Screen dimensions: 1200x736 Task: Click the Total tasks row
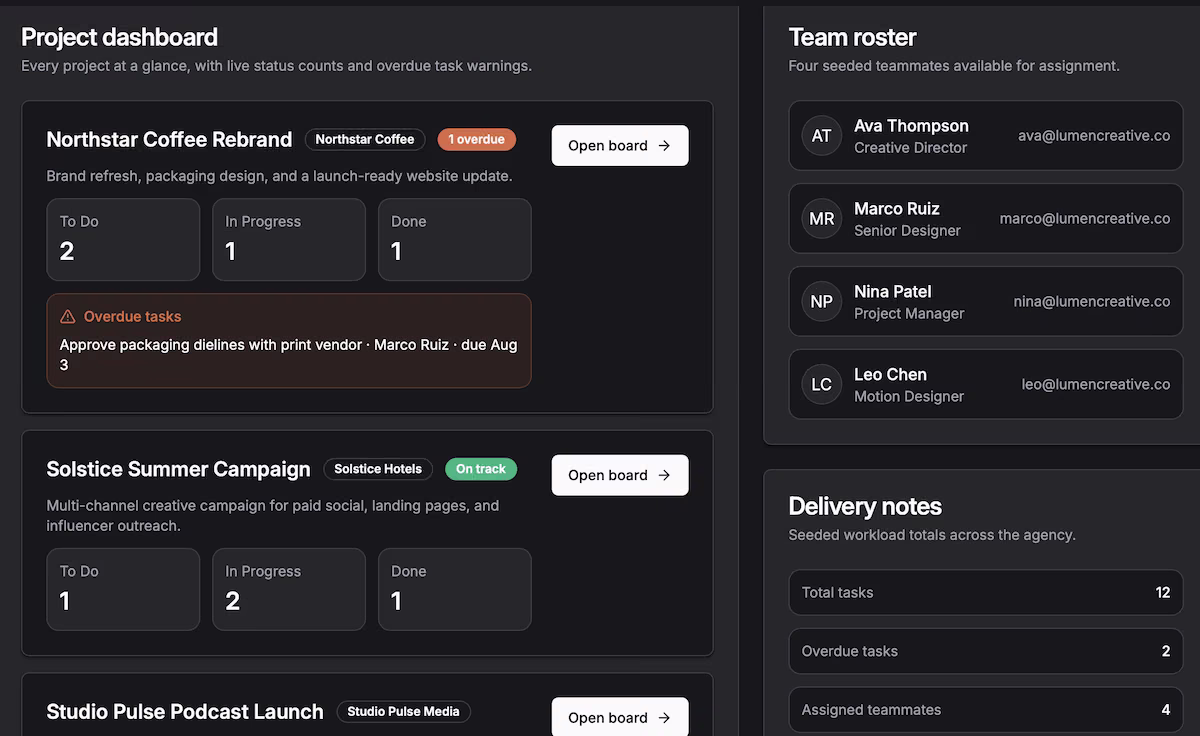pos(986,592)
